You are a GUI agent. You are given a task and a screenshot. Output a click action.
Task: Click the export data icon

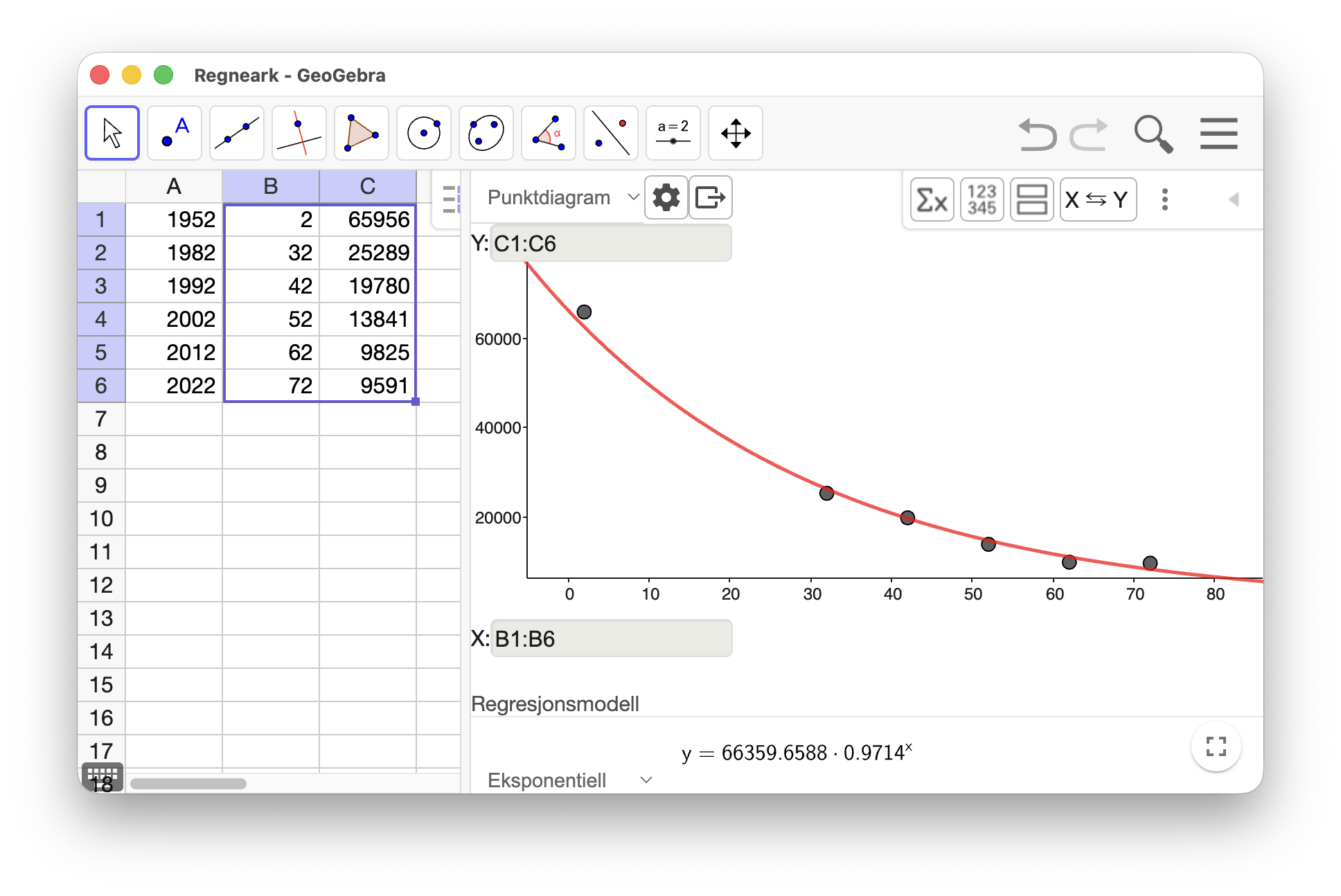click(x=711, y=197)
